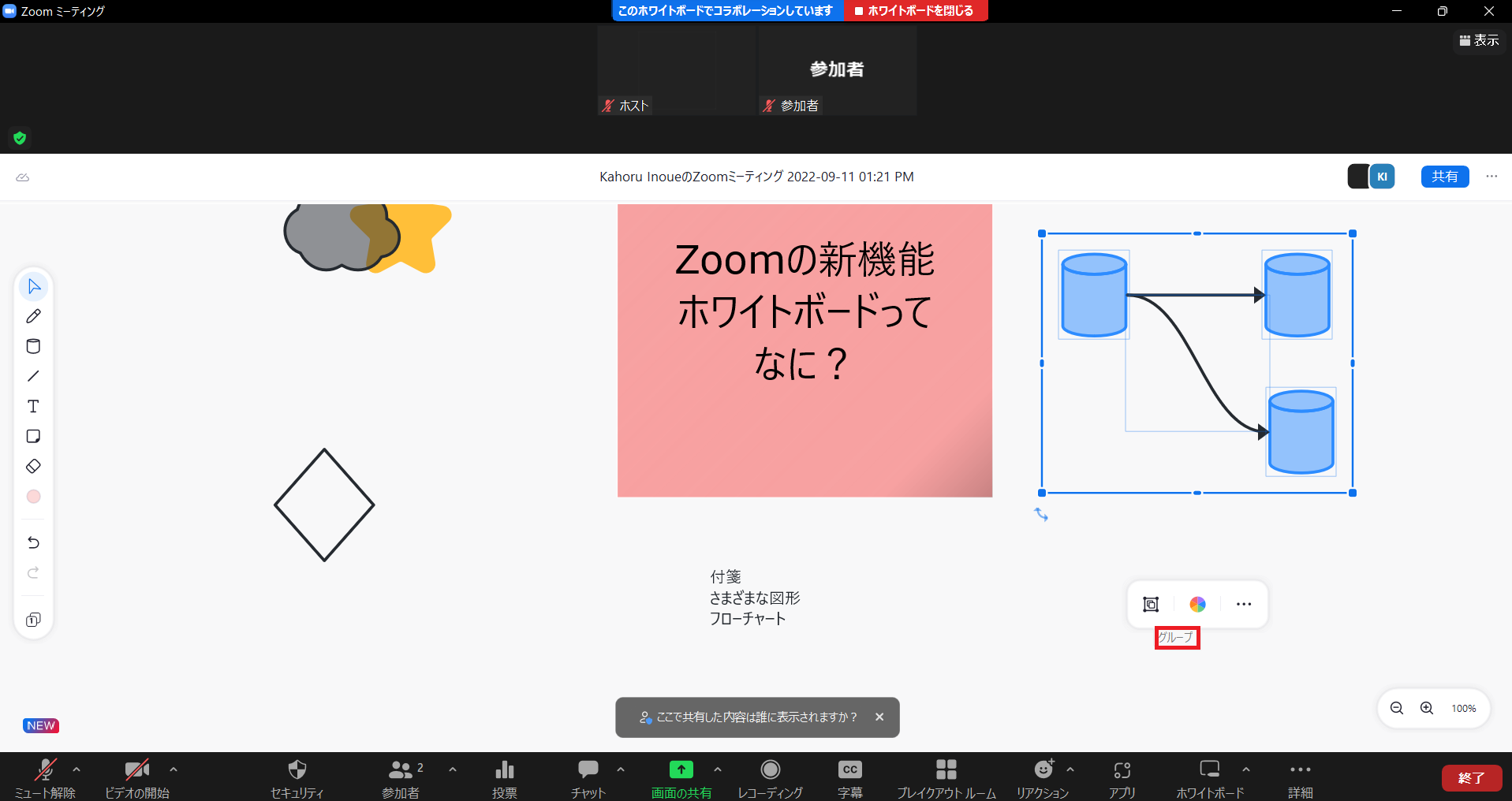
Task: Pick the sticky note tool
Action: [33, 436]
